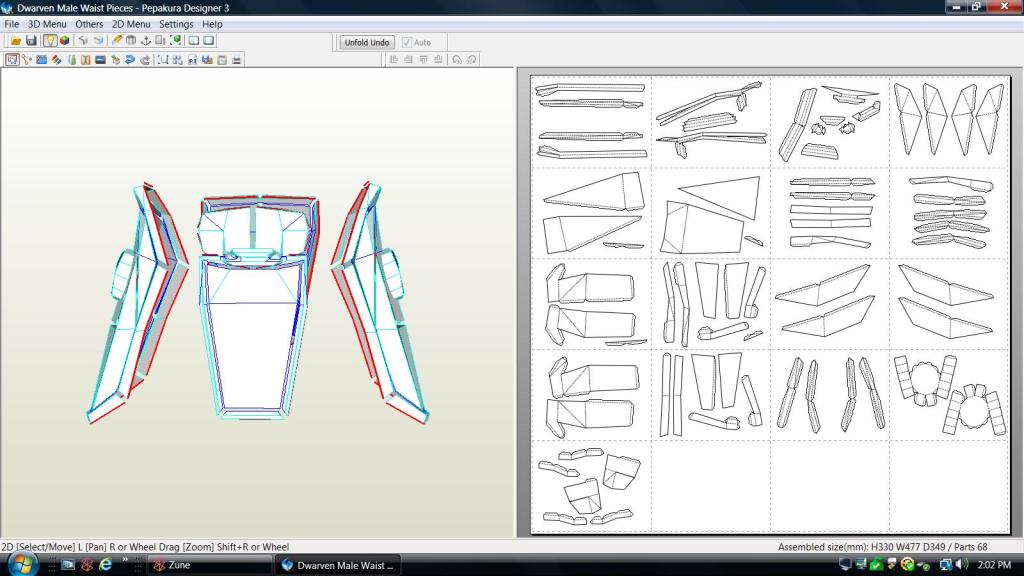Image resolution: width=1024 pixels, height=576 pixels.
Task: Select the Select/Move tool icon
Action: point(11,60)
